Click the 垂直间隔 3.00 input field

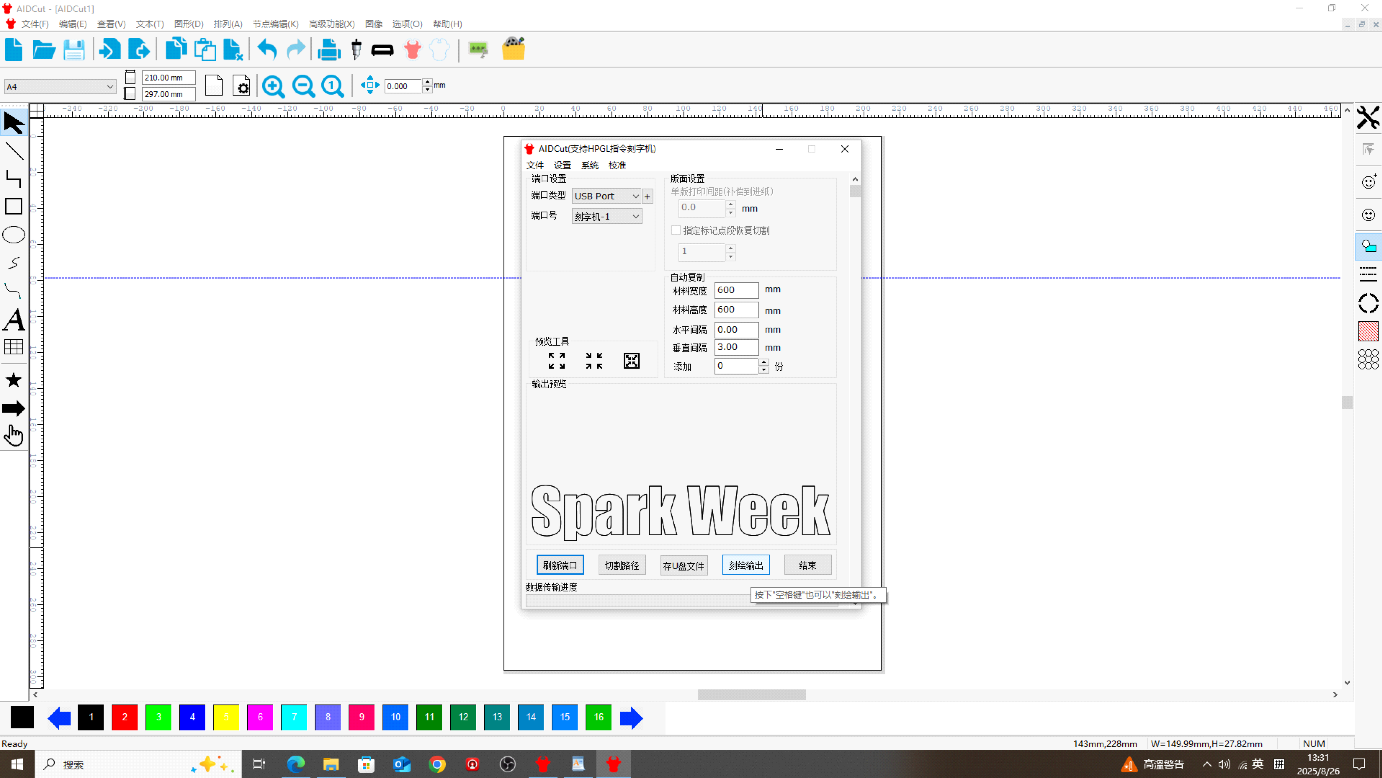click(736, 347)
